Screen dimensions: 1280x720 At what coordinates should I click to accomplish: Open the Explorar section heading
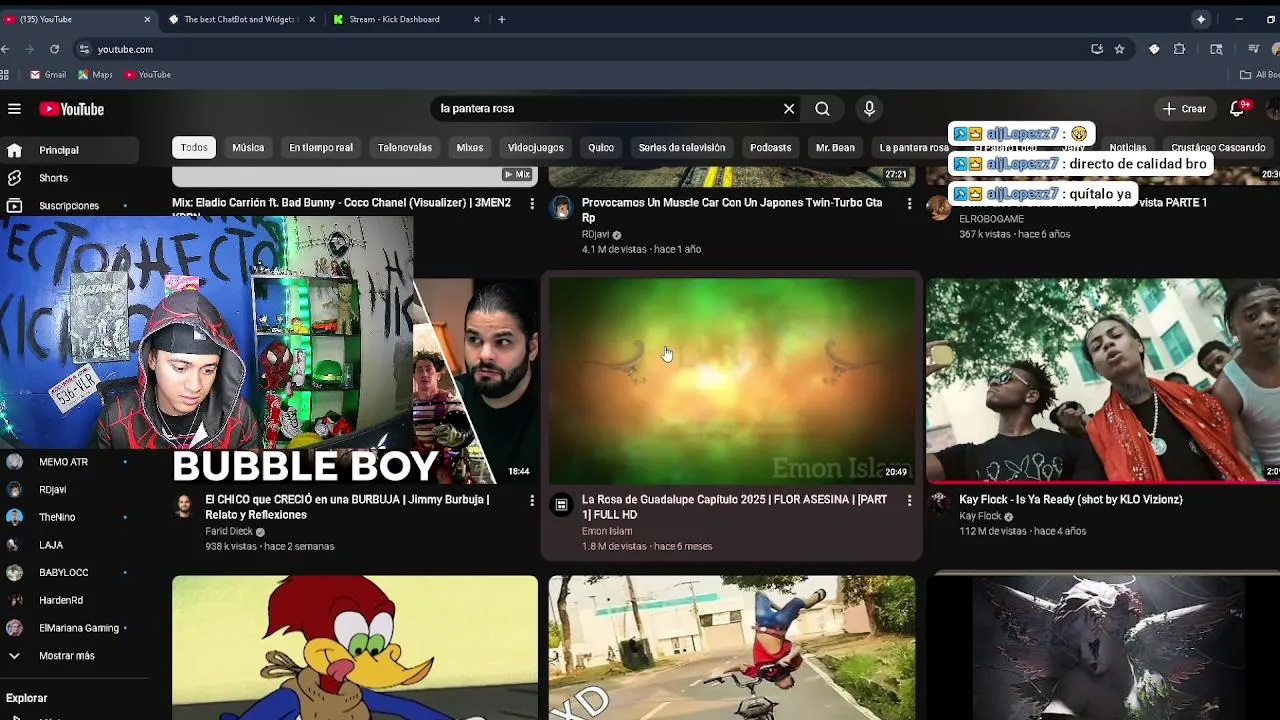click(x=26, y=698)
